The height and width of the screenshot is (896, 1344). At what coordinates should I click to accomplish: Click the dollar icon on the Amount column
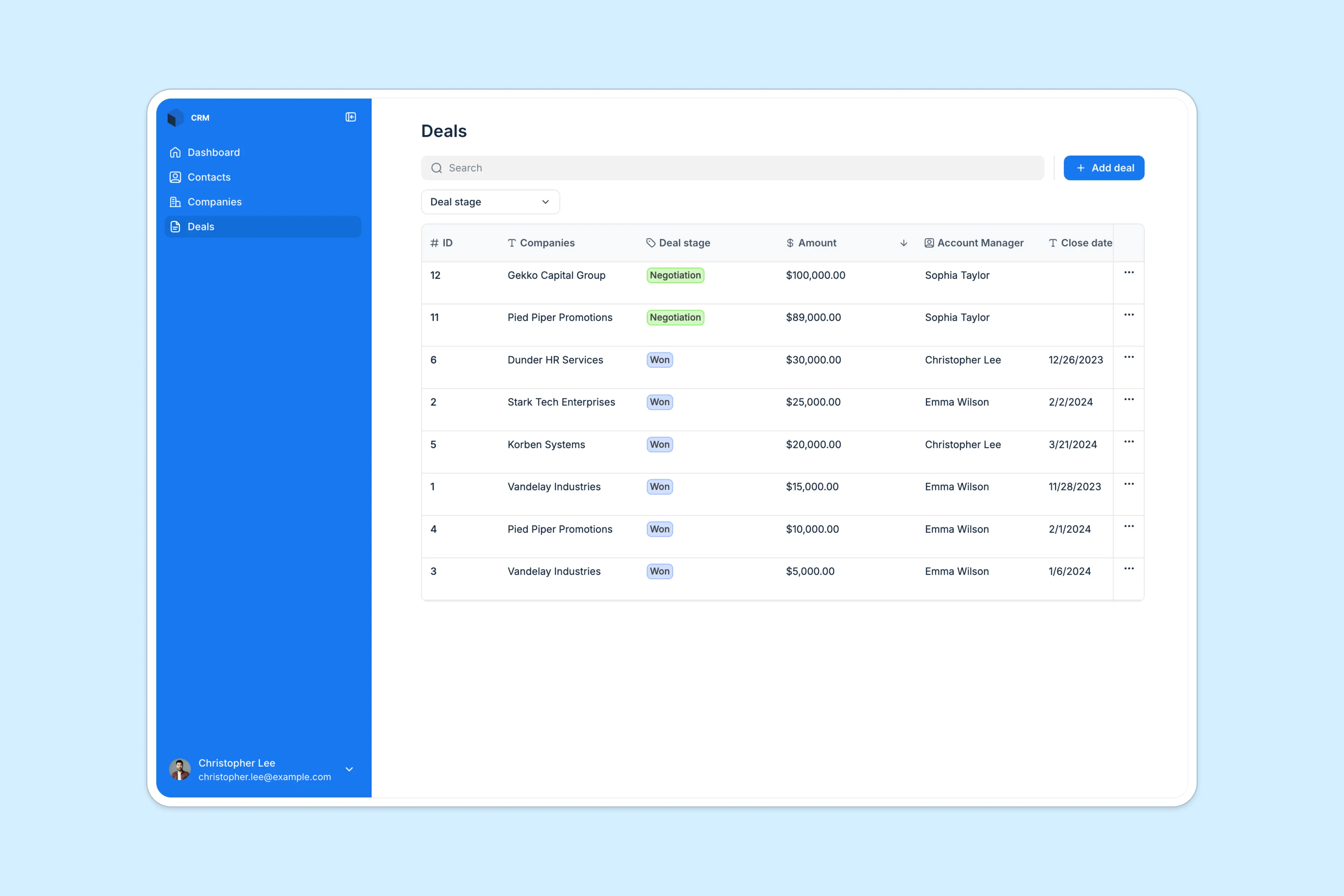click(790, 242)
